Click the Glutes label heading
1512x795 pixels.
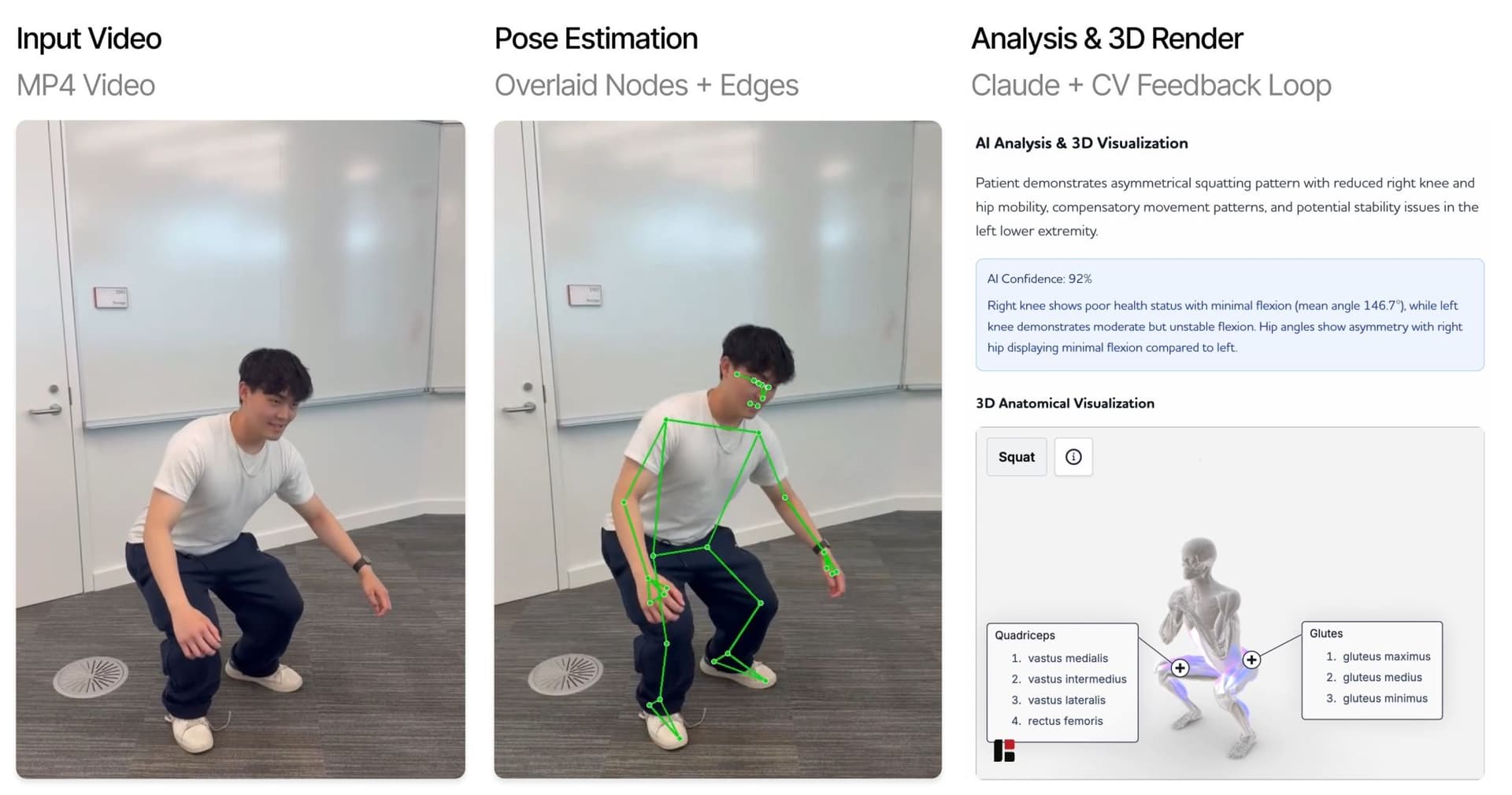(x=1326, y=633)
